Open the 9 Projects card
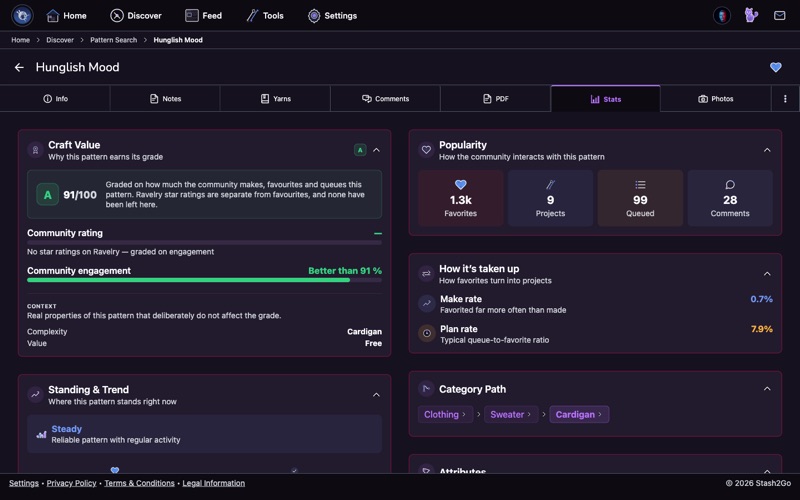Image resolution: width=800 pixels, height=500 pixels. pos(551,198)
